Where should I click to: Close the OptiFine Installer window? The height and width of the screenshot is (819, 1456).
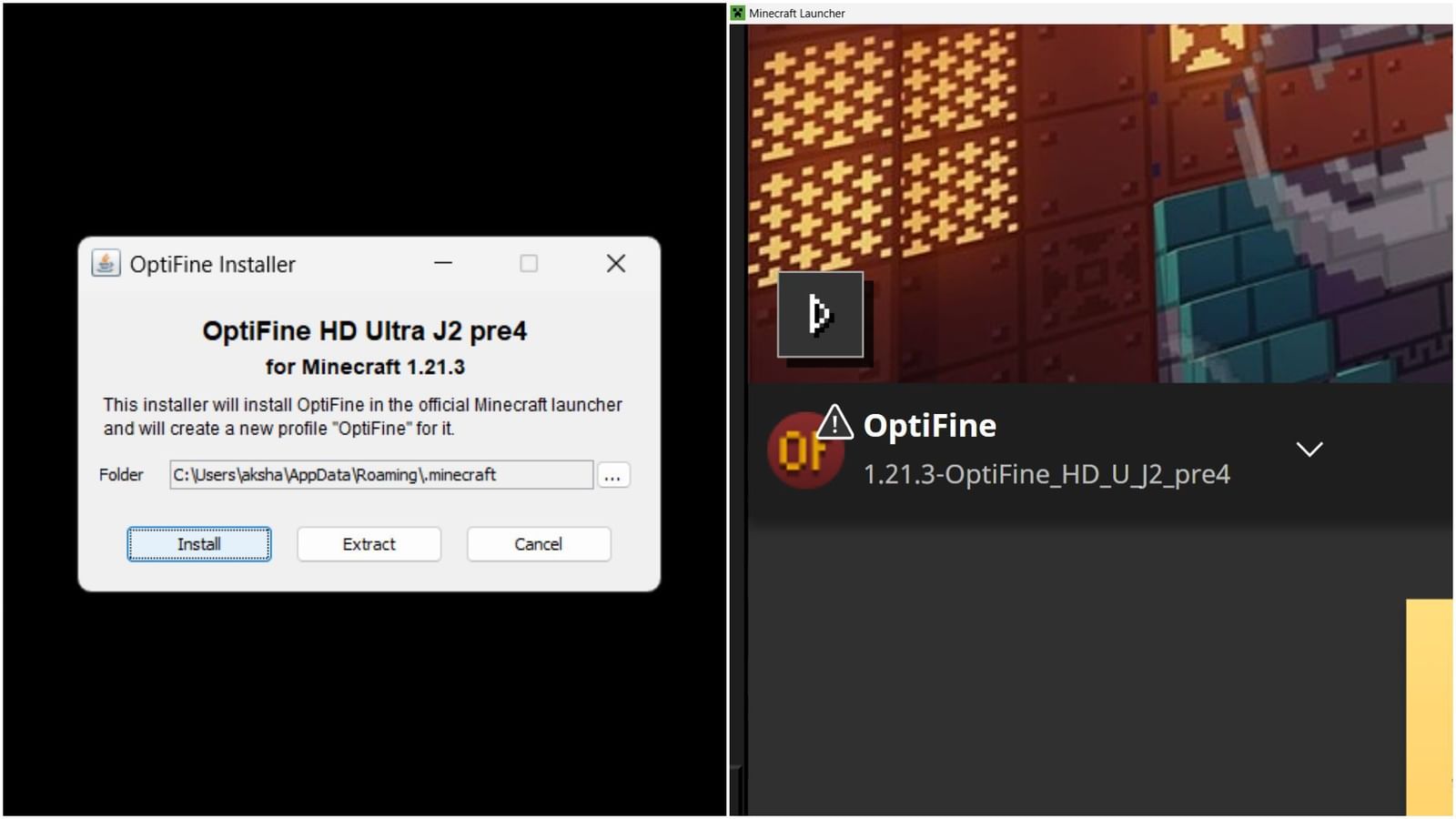(x=615, y=264)
